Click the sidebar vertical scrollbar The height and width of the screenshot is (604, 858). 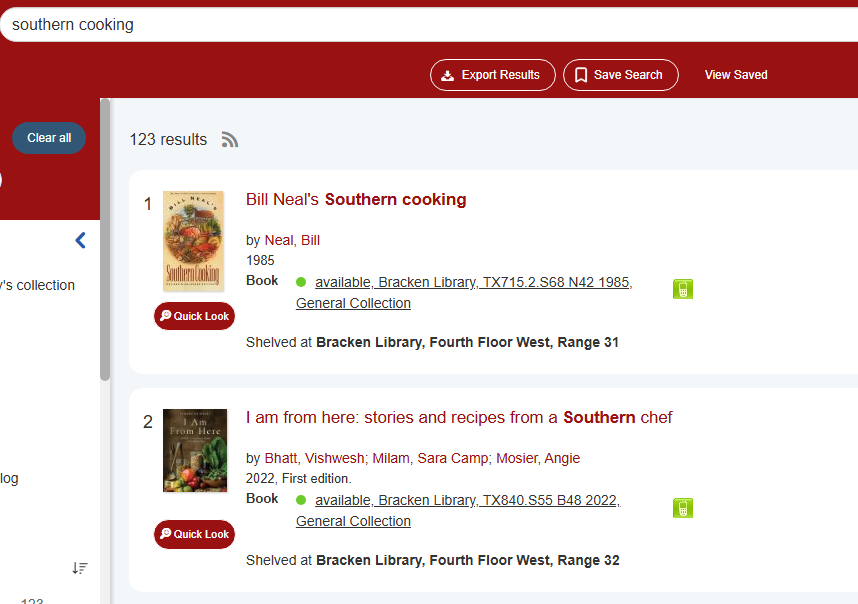tap(105, 240)
